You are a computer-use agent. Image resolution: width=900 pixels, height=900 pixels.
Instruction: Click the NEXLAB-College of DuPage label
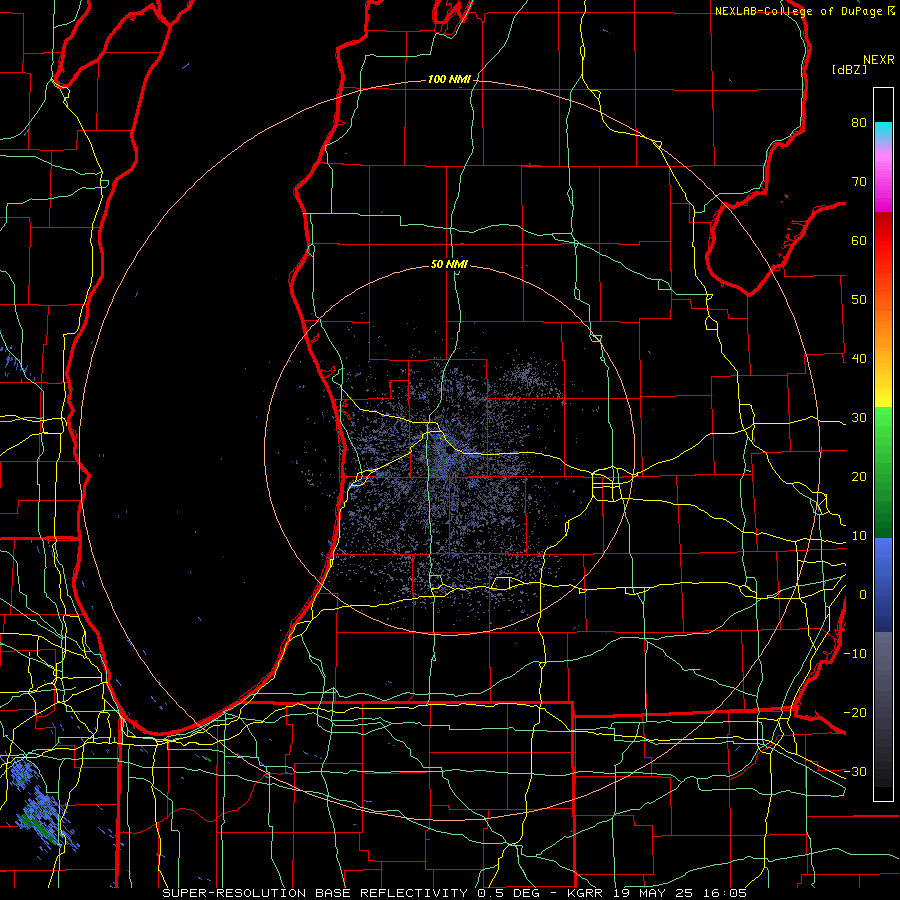coord(799,11)
